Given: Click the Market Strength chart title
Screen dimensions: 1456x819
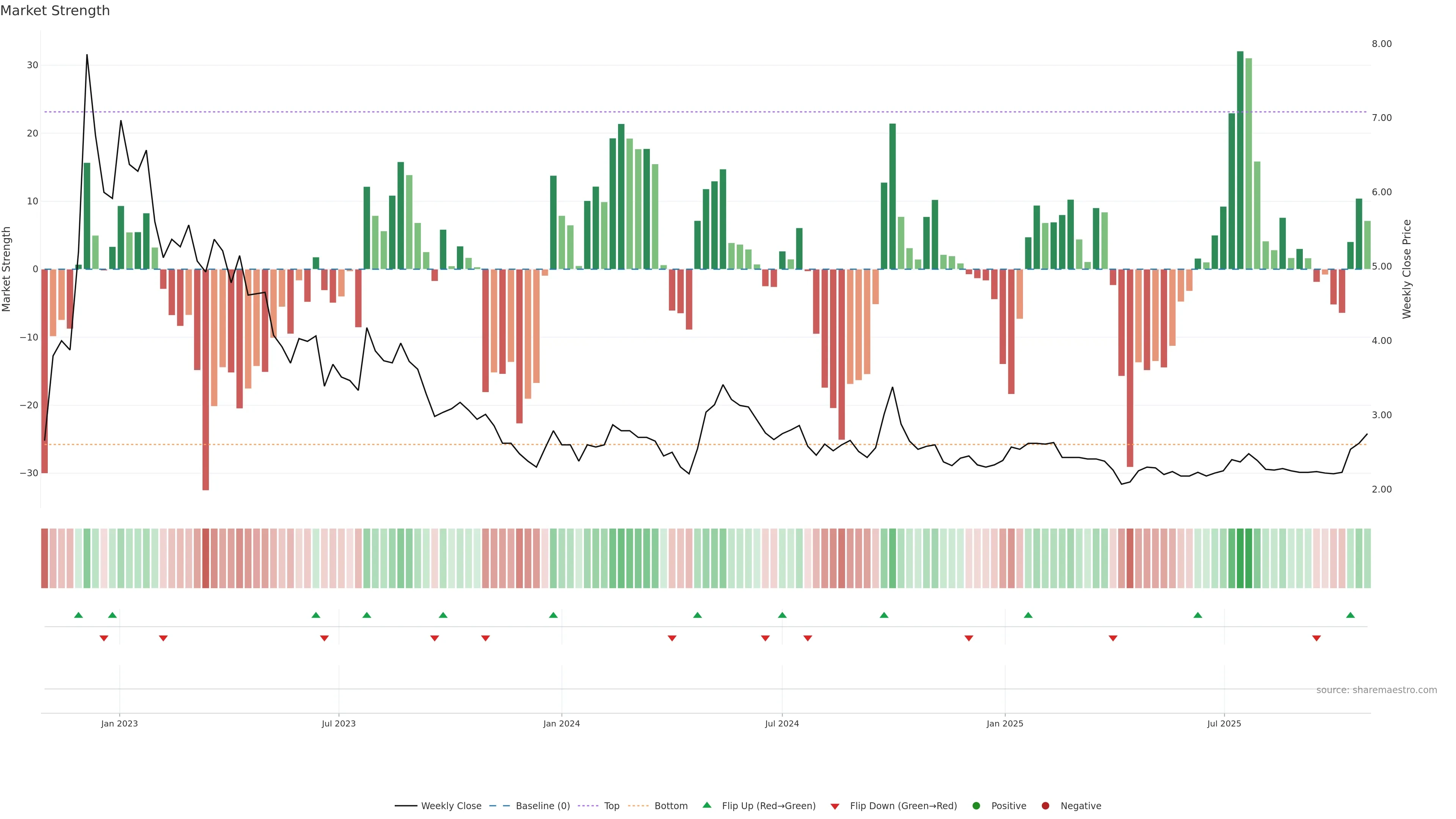Looking at the screenshot, I should [55, 11].
